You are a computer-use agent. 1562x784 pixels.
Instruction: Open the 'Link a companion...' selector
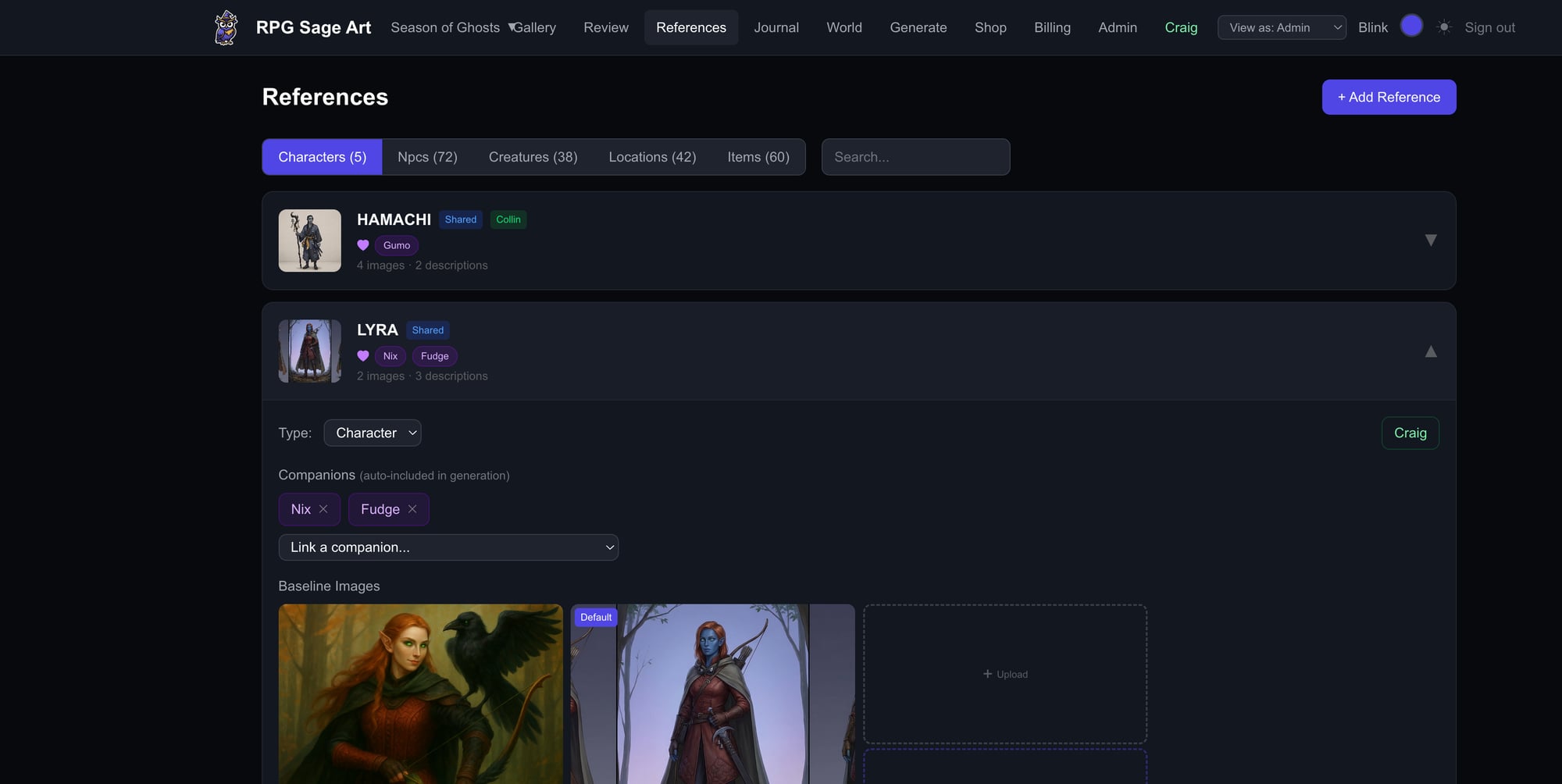448,547
